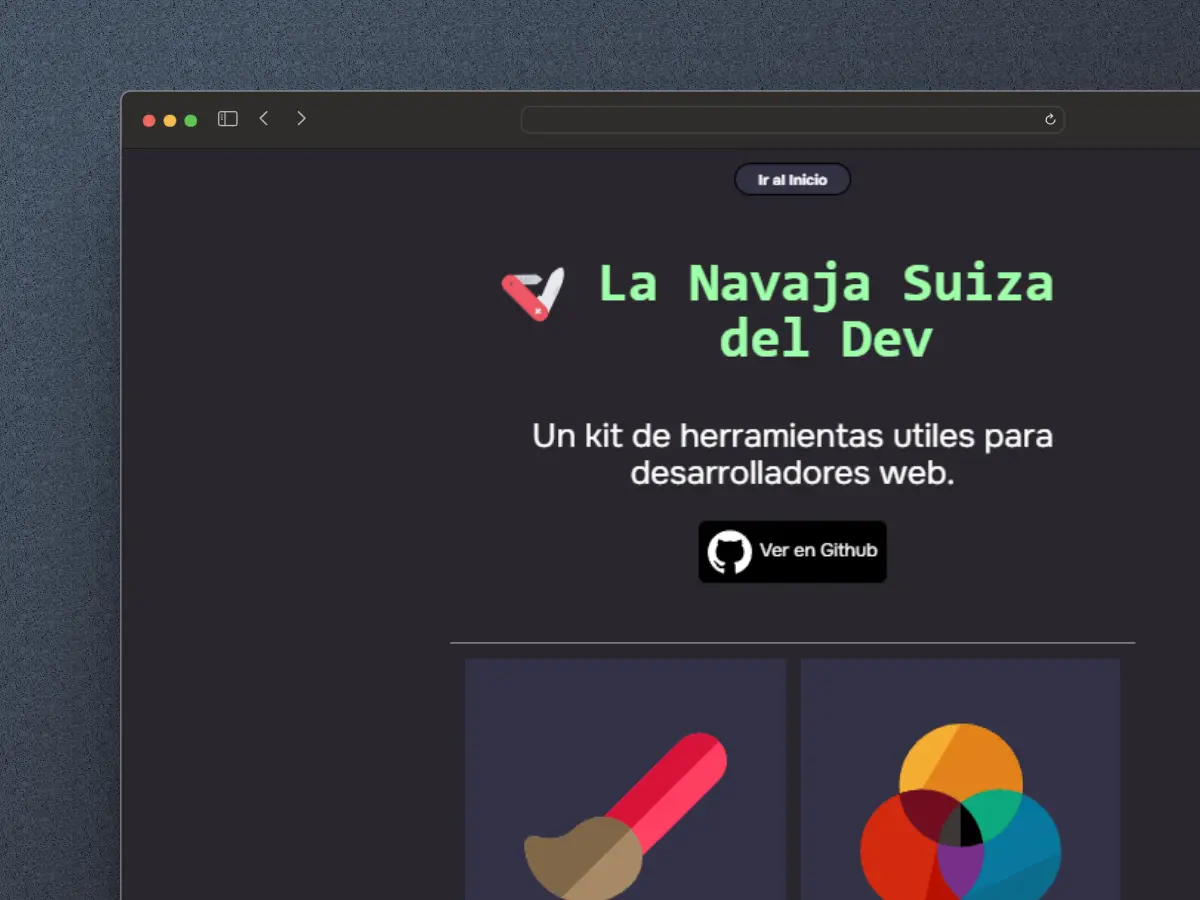Screen dimensions: 1200x900
Task: Click the reload icon in the address bar
Action: (x=1049, y=119)
